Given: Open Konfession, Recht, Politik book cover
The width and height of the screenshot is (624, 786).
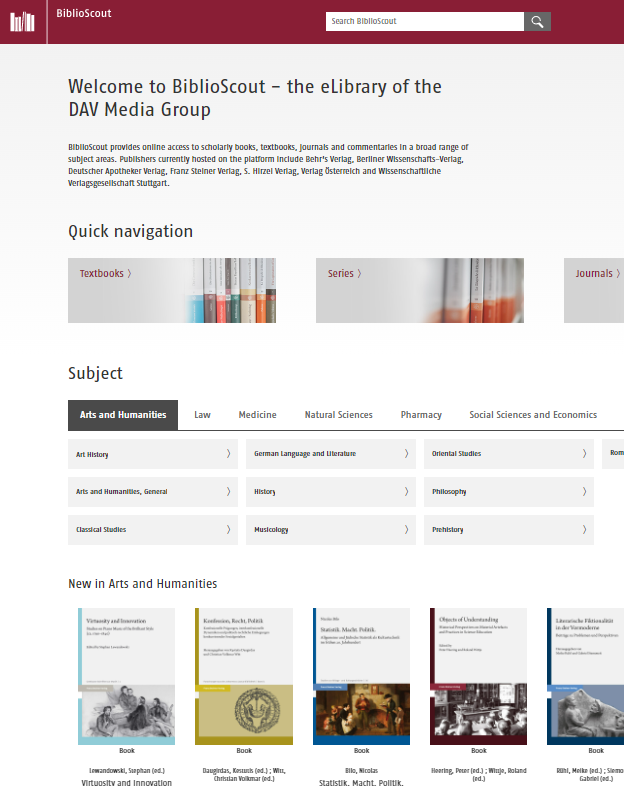Looking at the screenshot, I should (244, 676).
